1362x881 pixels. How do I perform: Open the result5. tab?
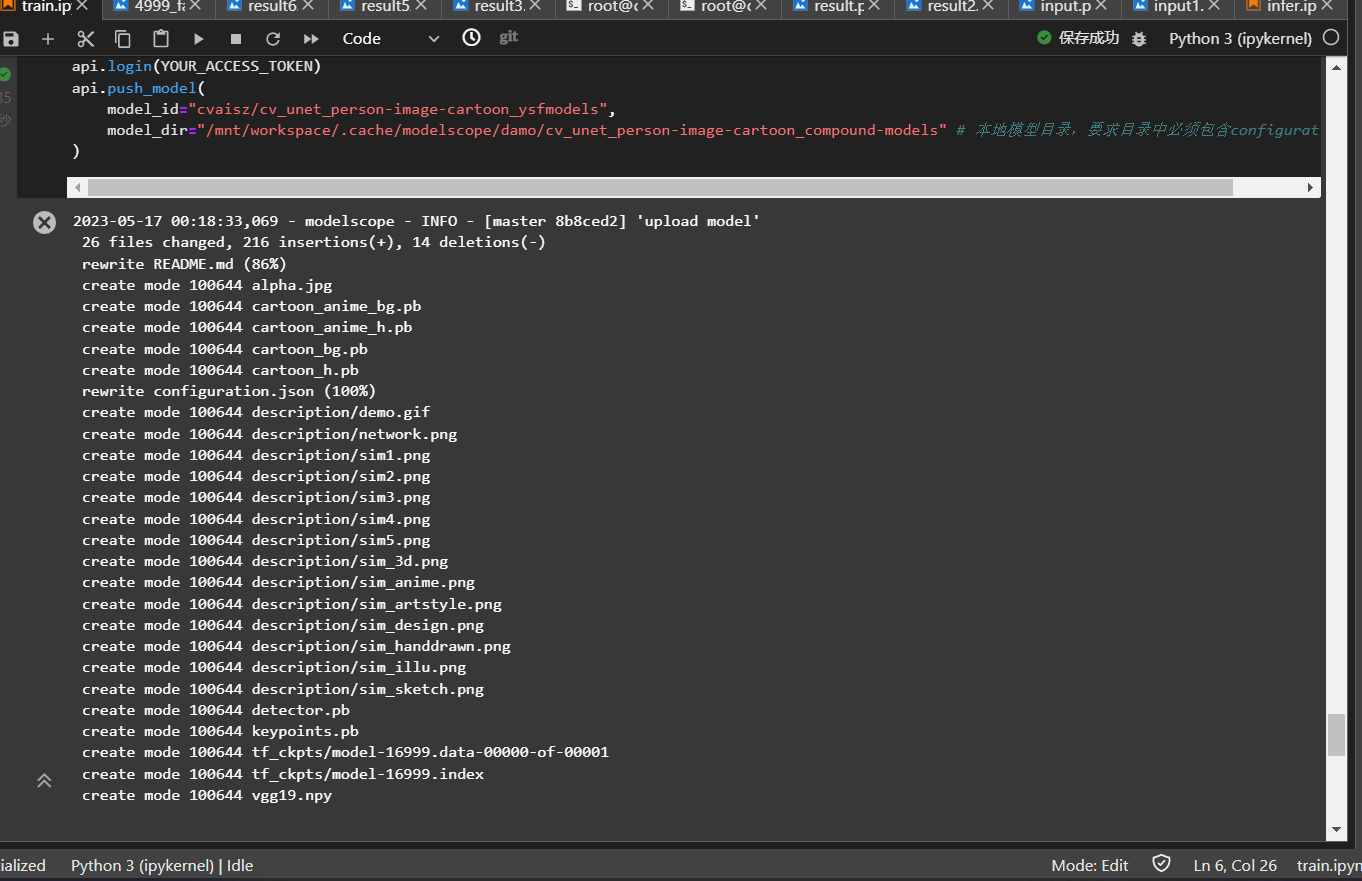(x=385, y=7)
